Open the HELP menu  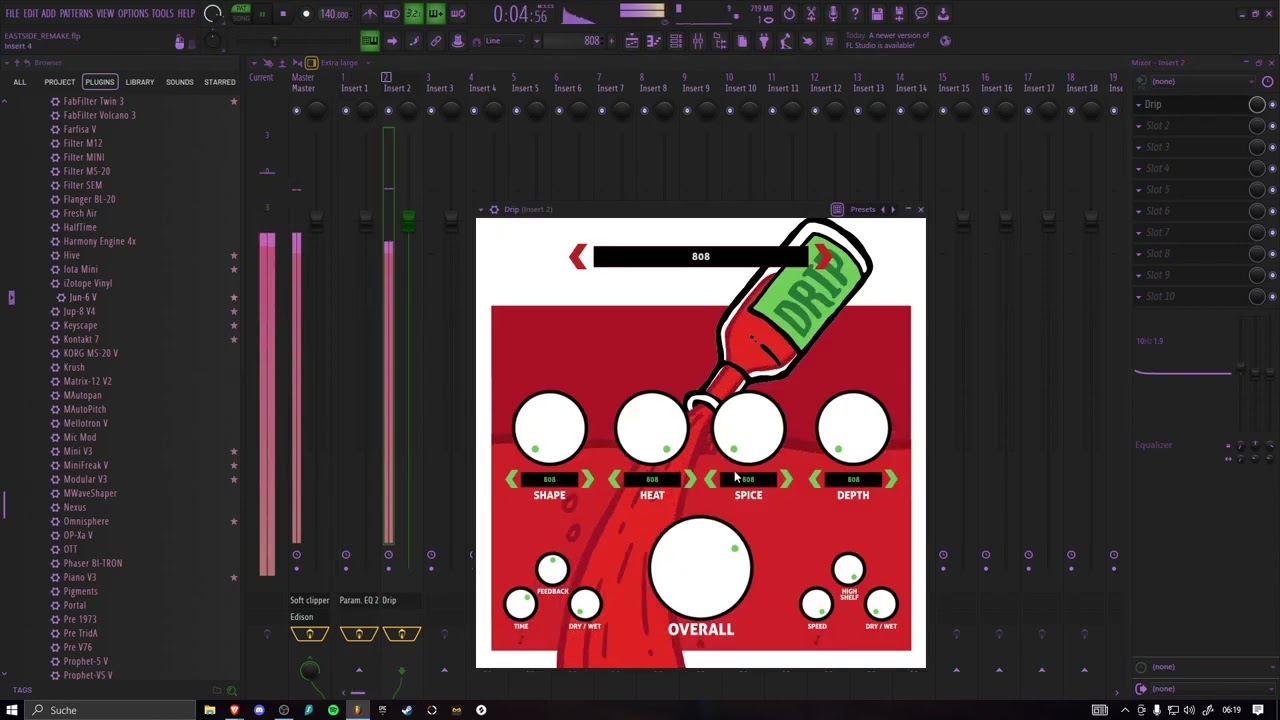pyautogui.click(x=187, y=14)
